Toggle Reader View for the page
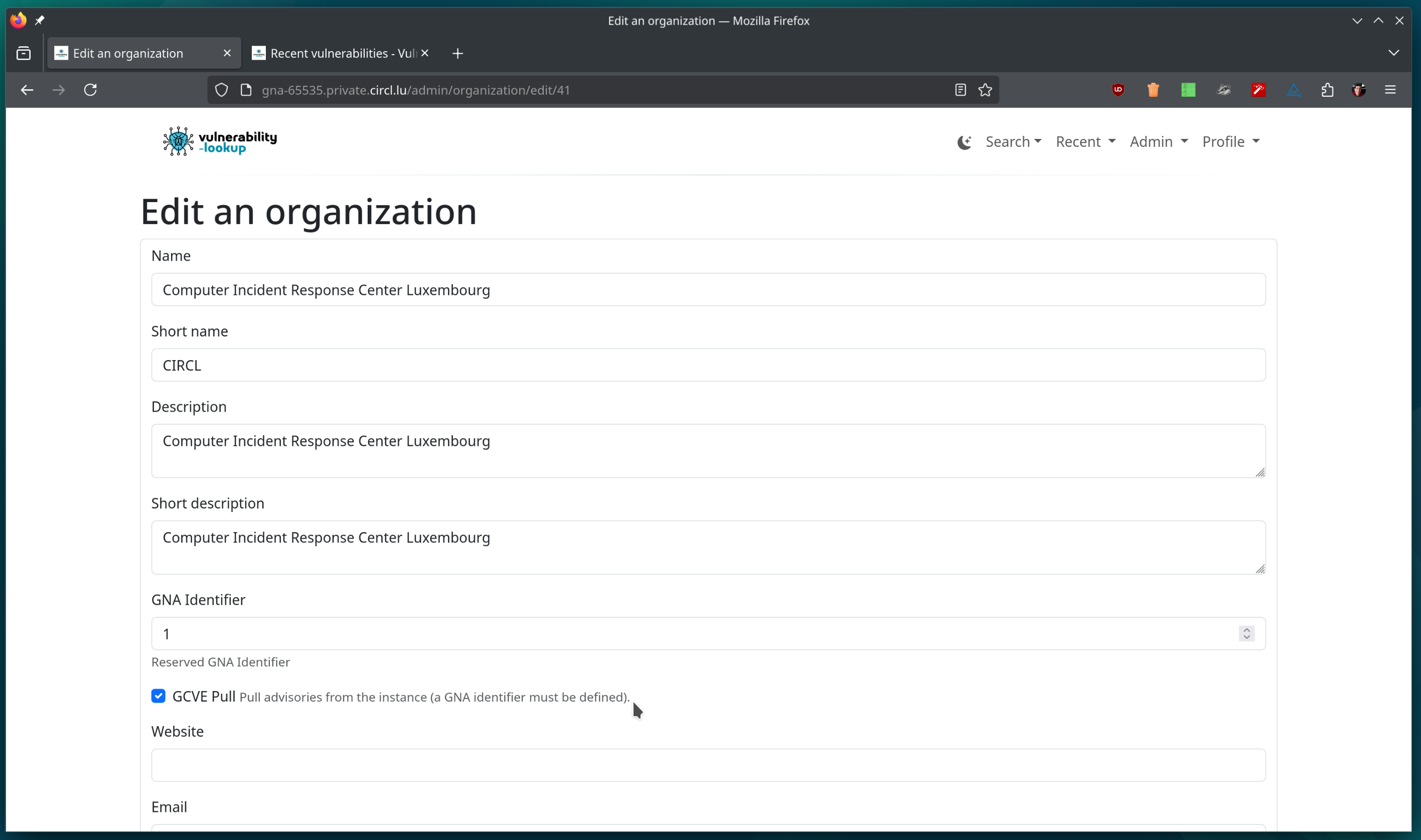Viewport: 1421px width, 840px height. 960,89
